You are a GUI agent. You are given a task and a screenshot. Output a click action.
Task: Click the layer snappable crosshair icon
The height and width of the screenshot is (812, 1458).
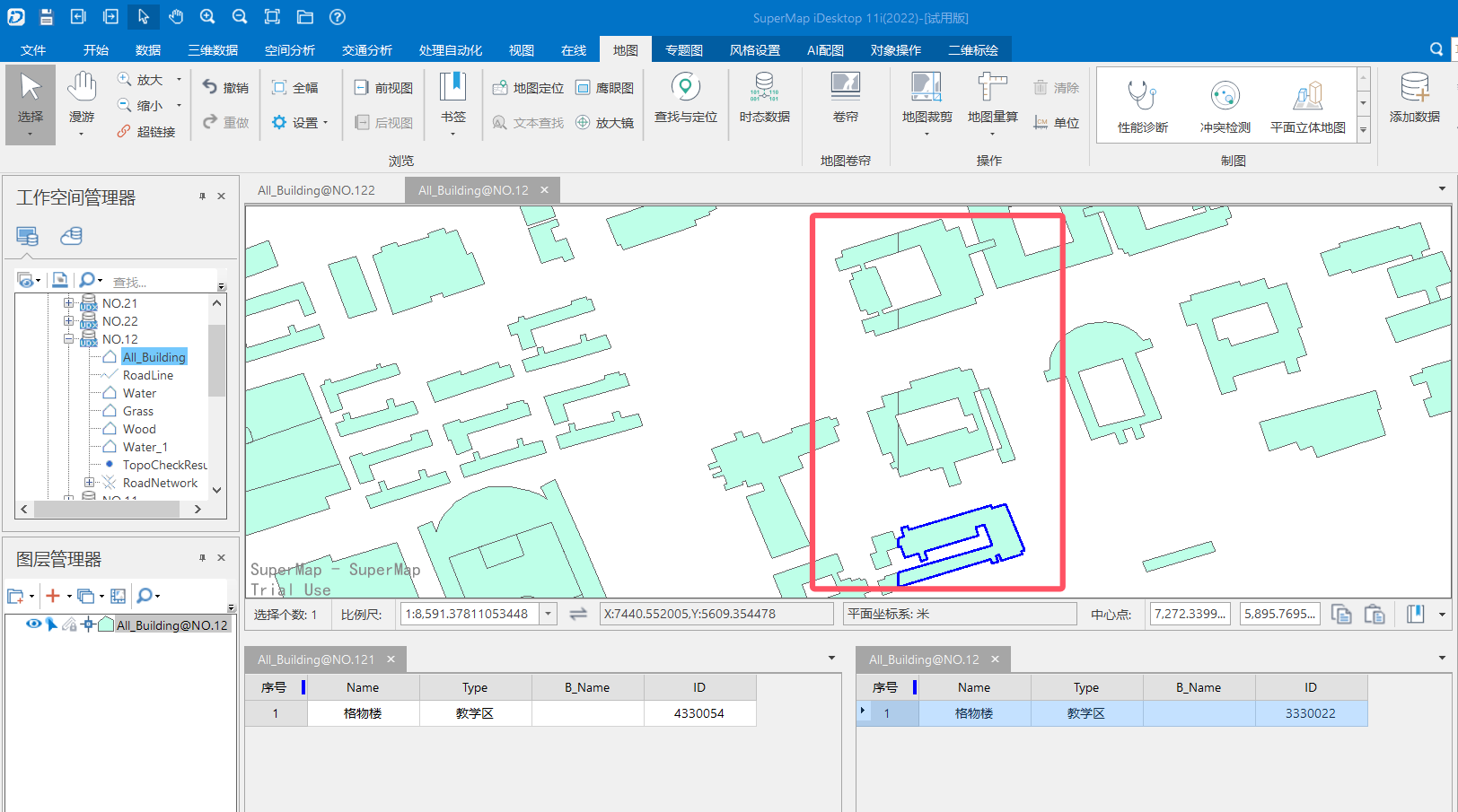88,624
